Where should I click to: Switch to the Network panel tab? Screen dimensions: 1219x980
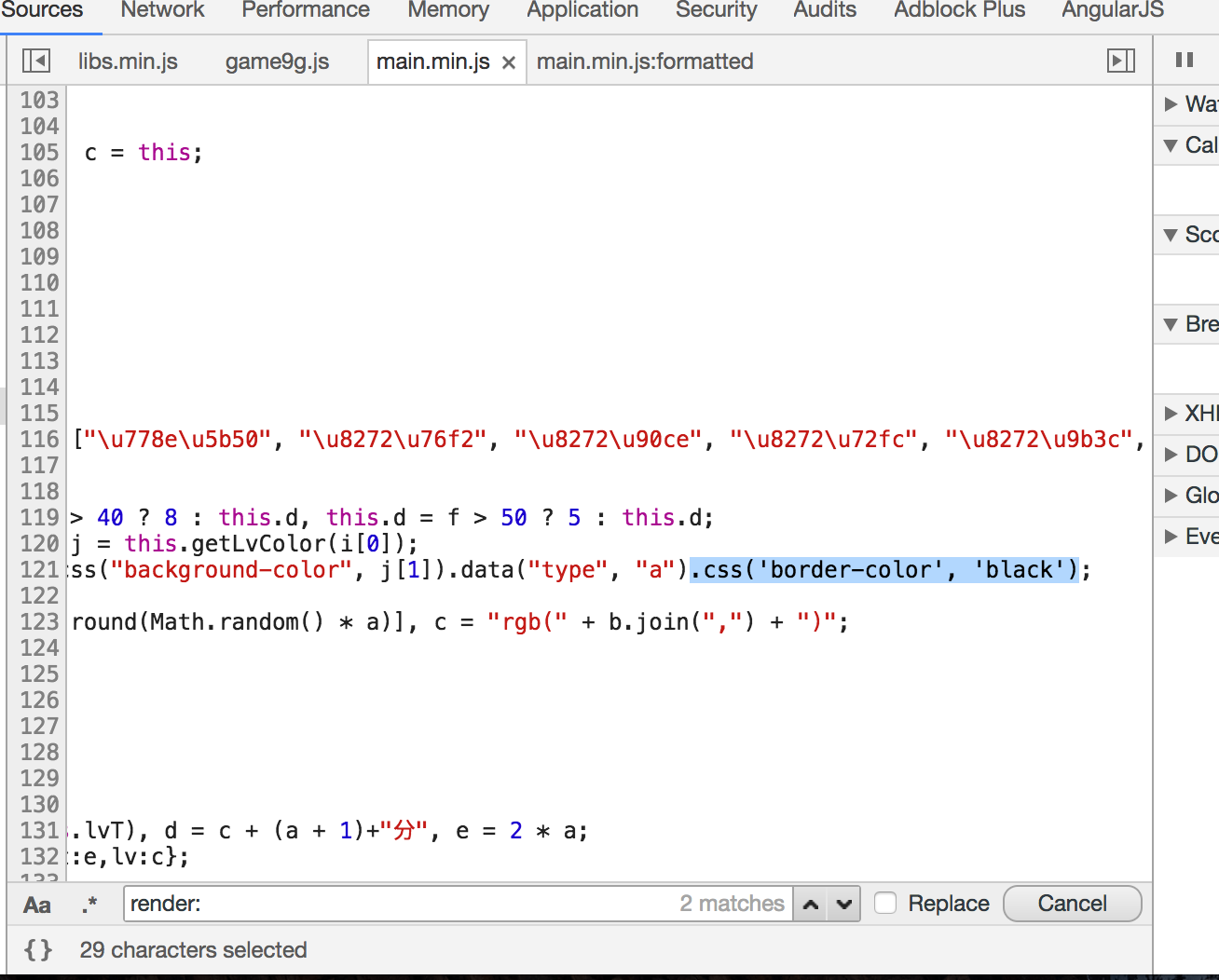(x=162, y=10)
